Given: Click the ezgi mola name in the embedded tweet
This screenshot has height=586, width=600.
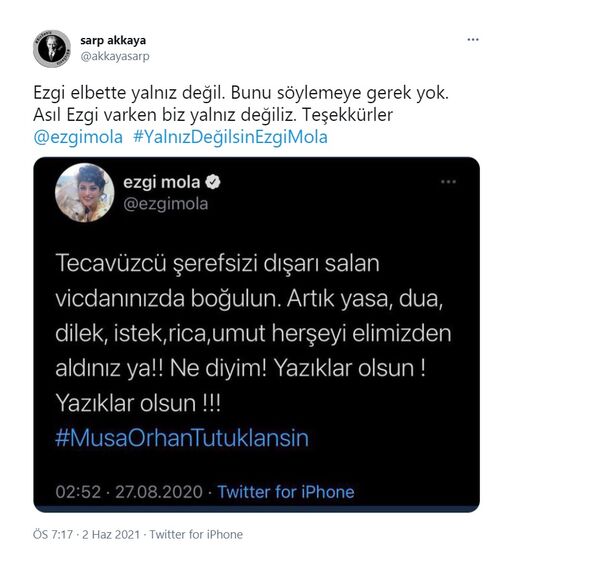Looking at the screenshot, I should (x=161, y=182).
